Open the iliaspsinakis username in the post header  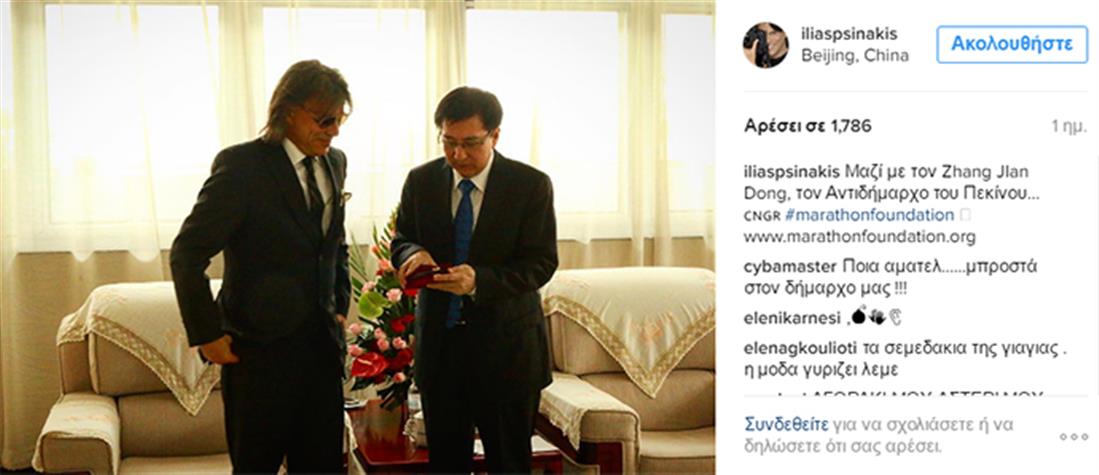[849, 34]
